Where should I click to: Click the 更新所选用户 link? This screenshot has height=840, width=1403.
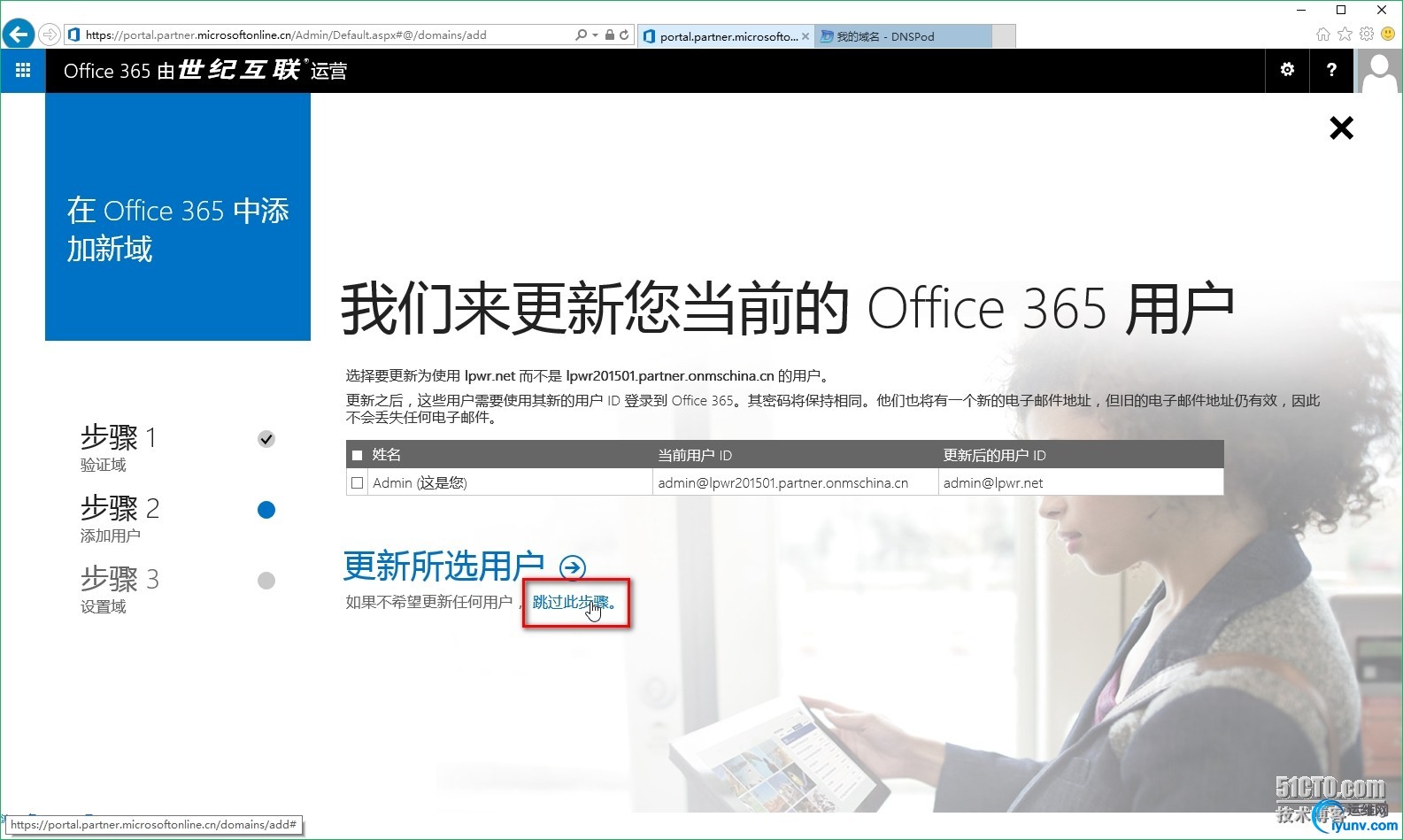[x=443, y=566]
